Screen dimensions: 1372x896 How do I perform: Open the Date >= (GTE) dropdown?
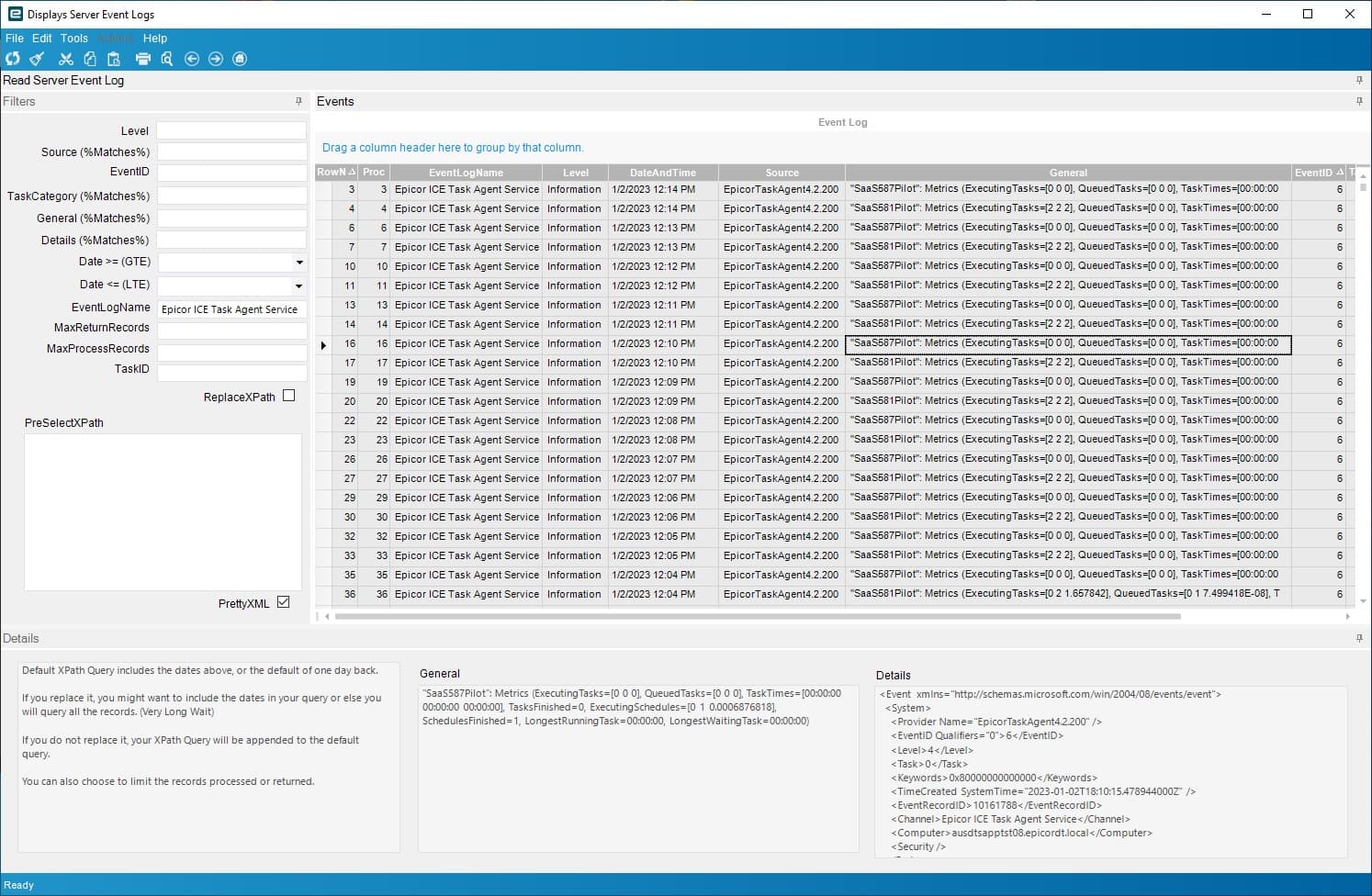299,263
